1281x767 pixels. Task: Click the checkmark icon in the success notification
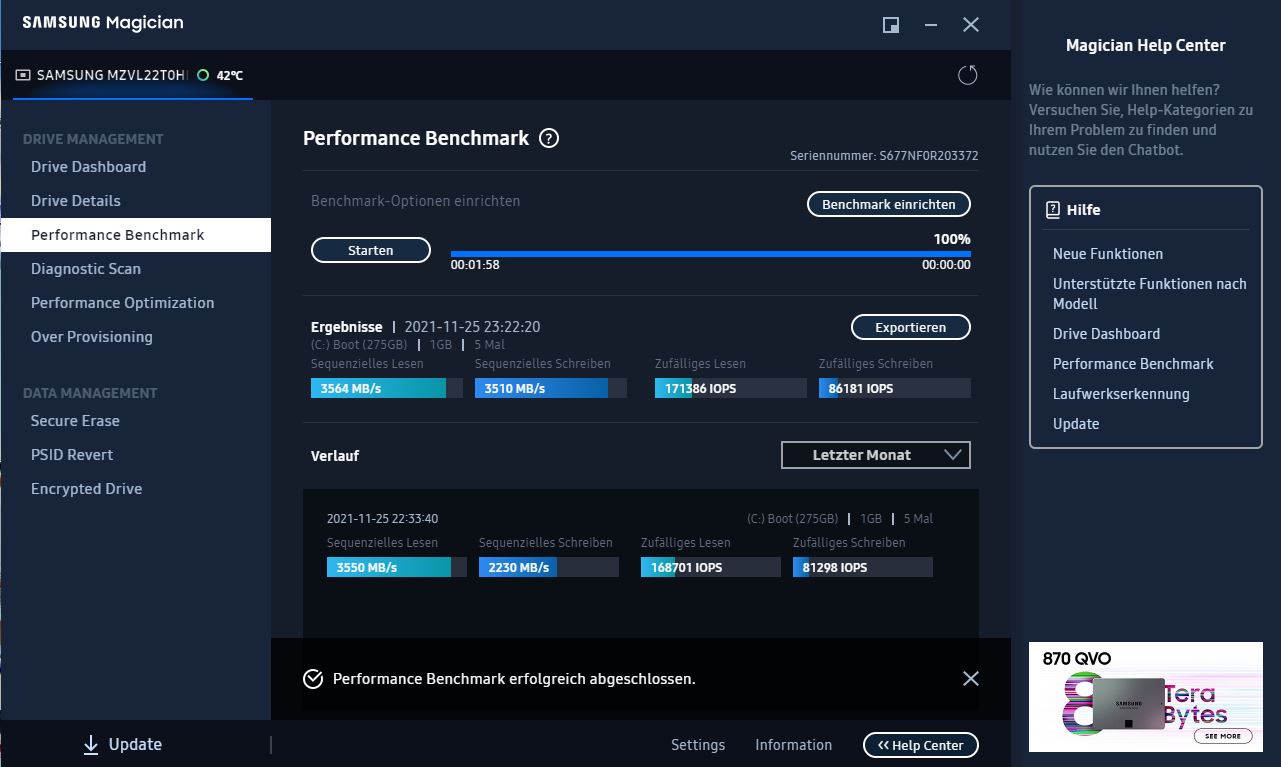coord(313,679)
